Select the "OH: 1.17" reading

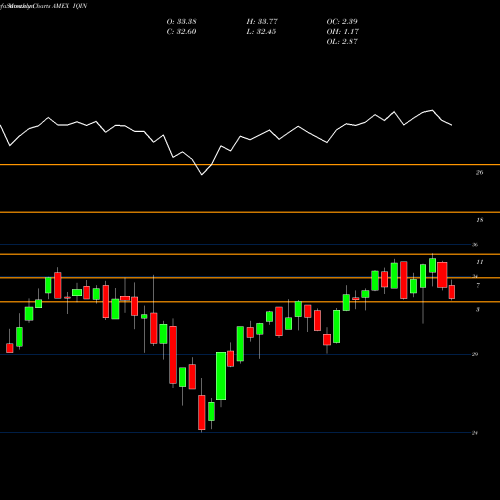click(x=342, y=32)
